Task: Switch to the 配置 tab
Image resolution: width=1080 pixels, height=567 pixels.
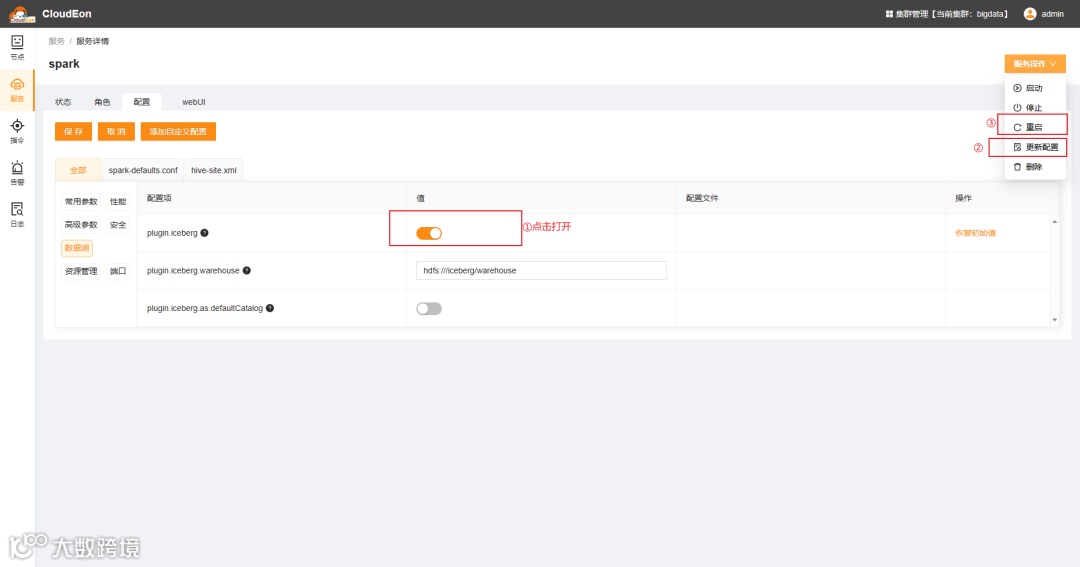Action: pos(142,102)
